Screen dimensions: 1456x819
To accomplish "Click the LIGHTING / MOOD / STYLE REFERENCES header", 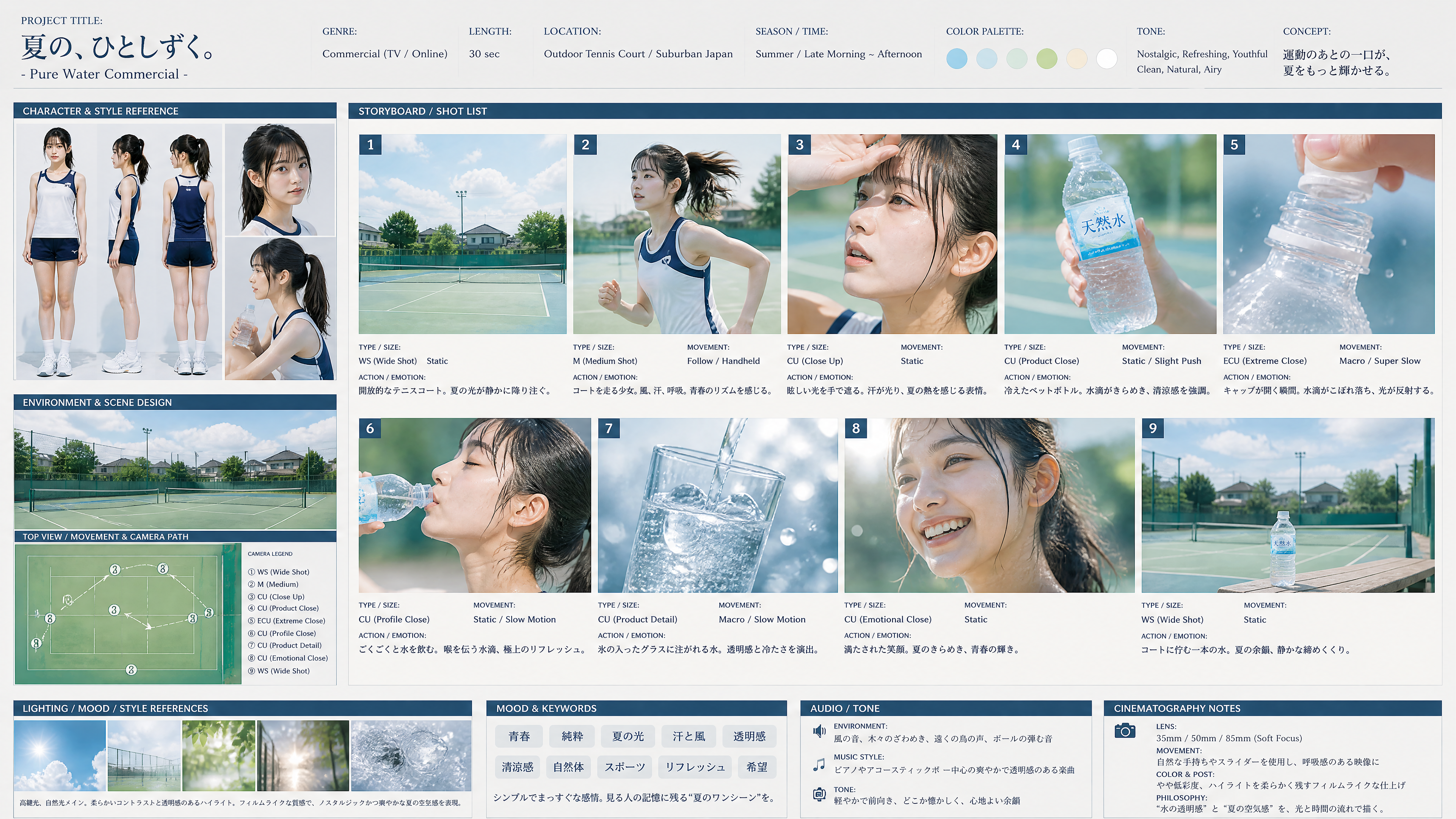I will (243, 708).
